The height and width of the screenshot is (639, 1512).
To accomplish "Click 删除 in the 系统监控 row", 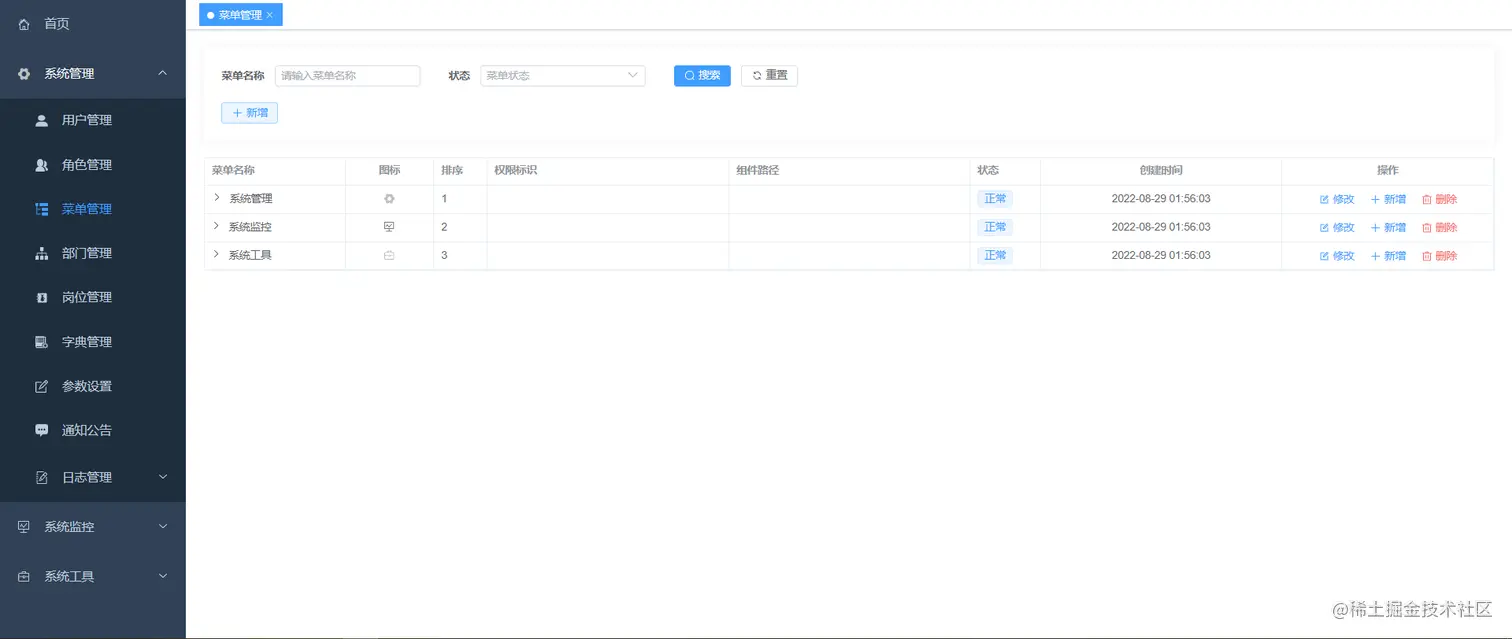I will click(1440, 227).
